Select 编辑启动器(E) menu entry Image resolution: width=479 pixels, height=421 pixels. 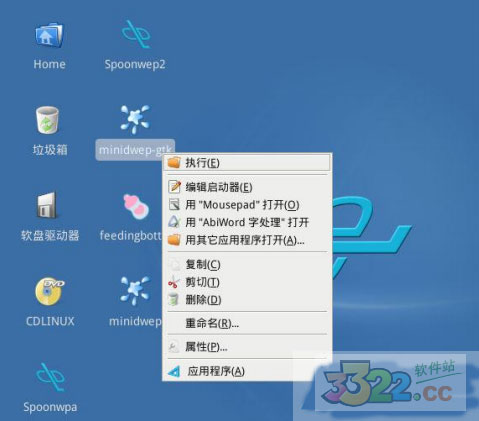pos(247,187)
